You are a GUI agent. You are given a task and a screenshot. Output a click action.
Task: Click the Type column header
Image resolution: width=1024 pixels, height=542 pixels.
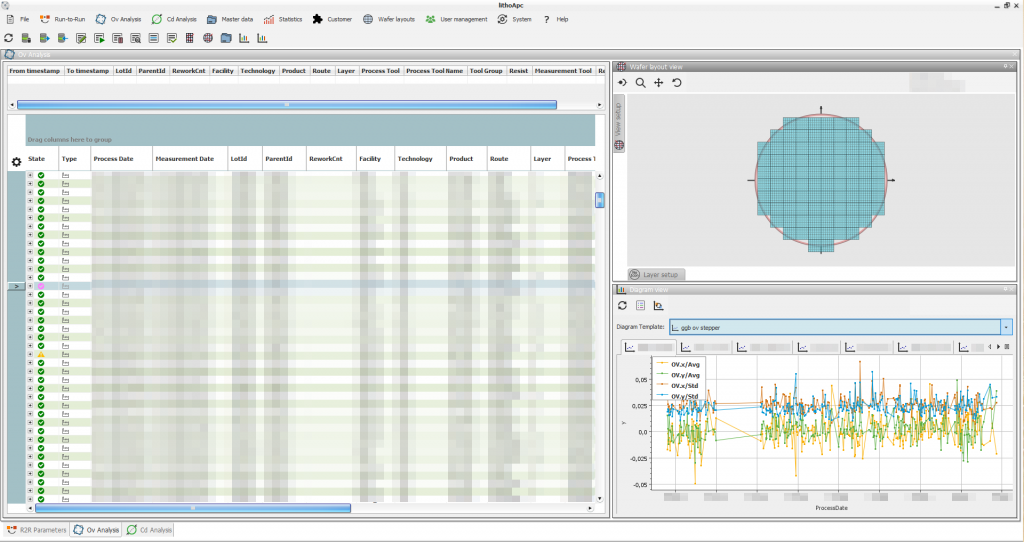[74, 159]
